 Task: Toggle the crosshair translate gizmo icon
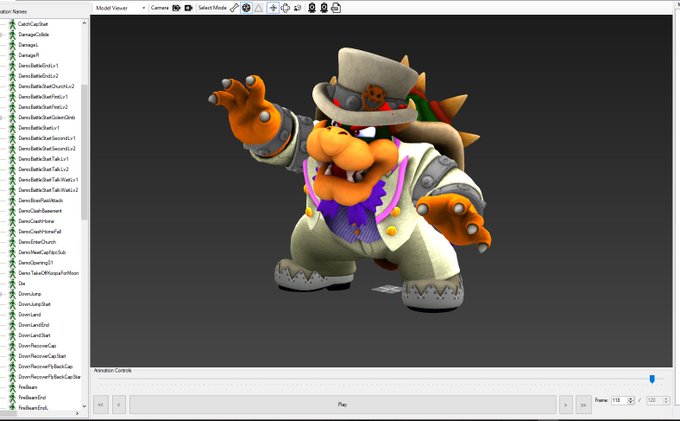coord(273,8)
